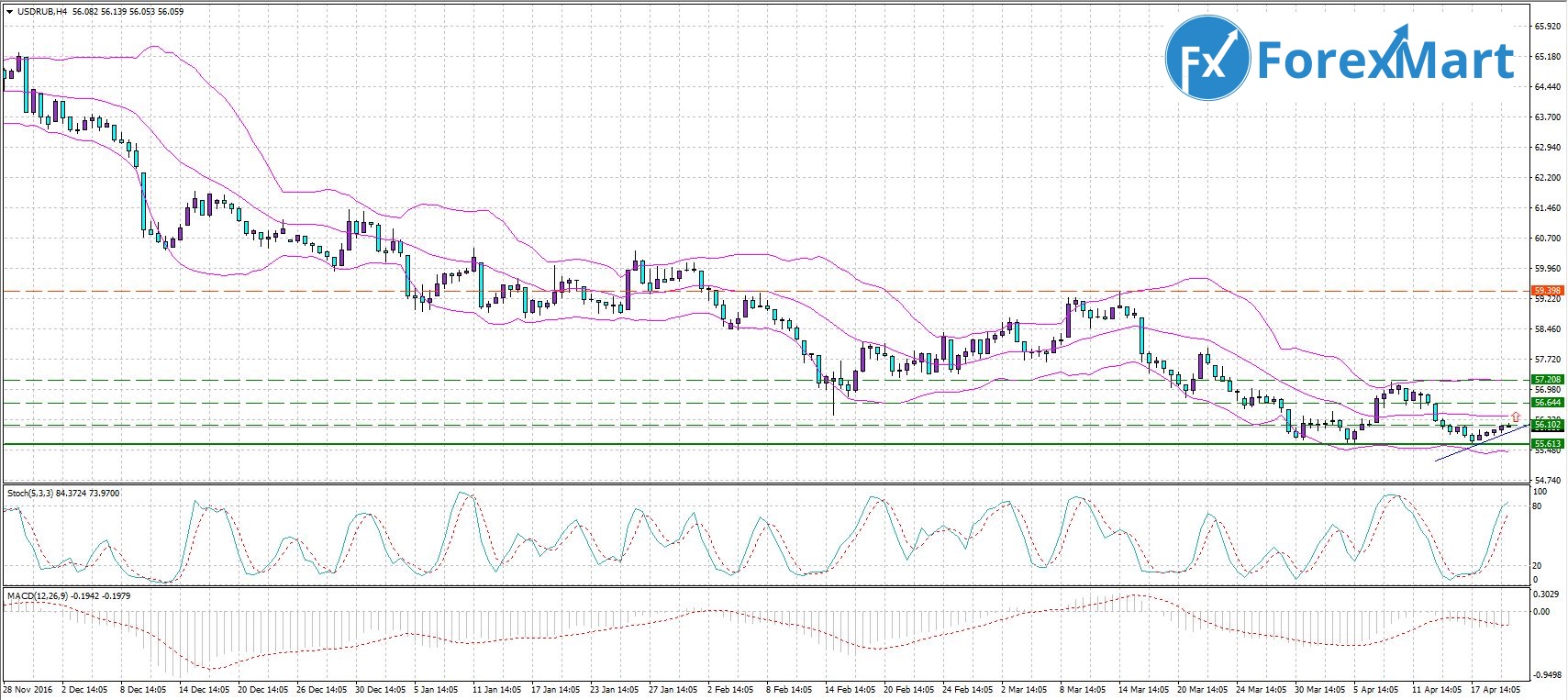
Task: Click the 28 Nov 2016 date label
Action: click(x=28, y=689)
